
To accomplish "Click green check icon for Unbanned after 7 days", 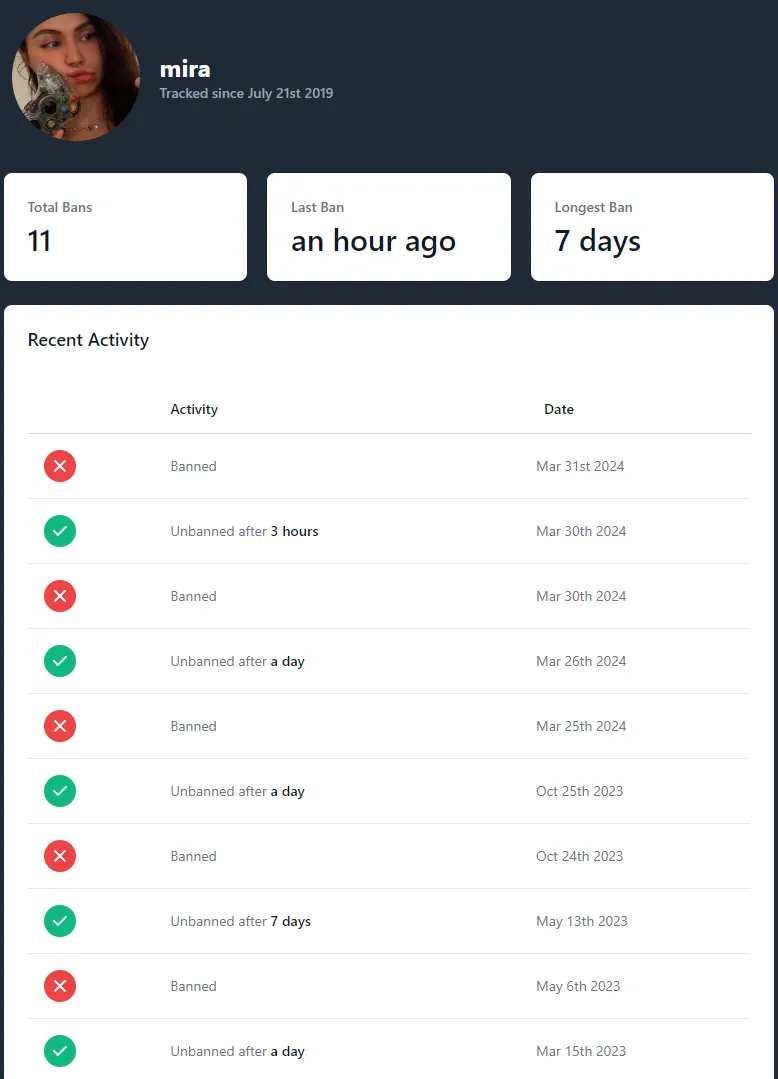I will coord(60,921).
